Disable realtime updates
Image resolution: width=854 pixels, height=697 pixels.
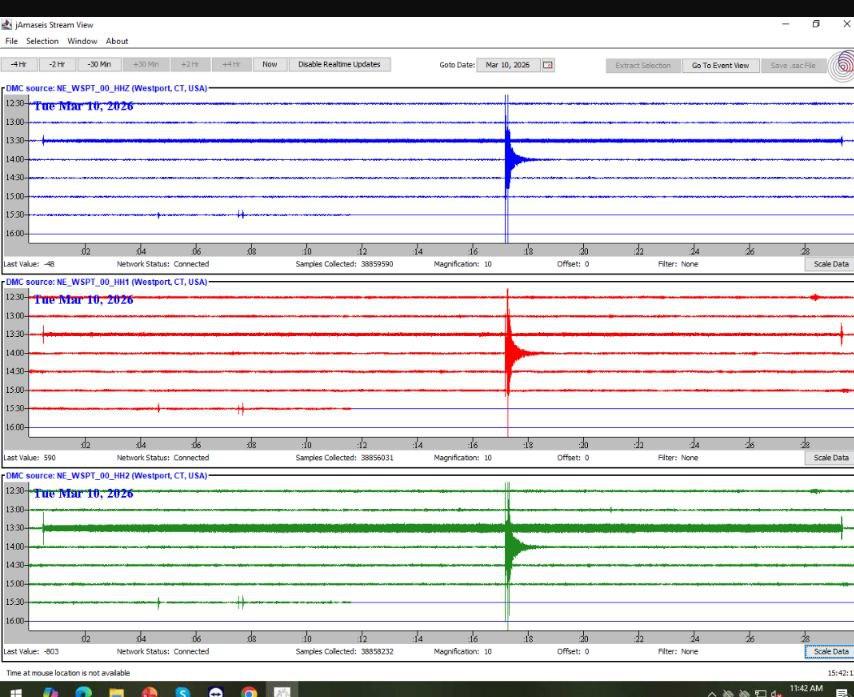pyautogui.click(x=339, y=65)
